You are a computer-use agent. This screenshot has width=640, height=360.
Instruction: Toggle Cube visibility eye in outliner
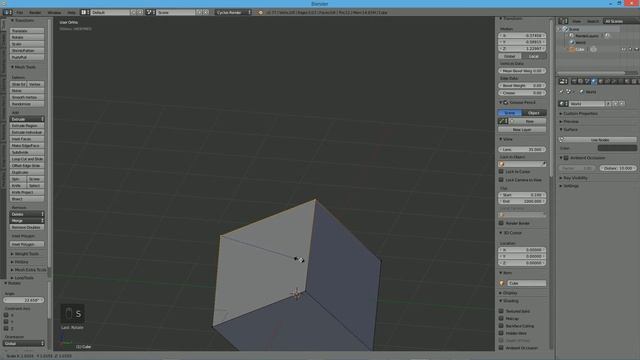623,49
